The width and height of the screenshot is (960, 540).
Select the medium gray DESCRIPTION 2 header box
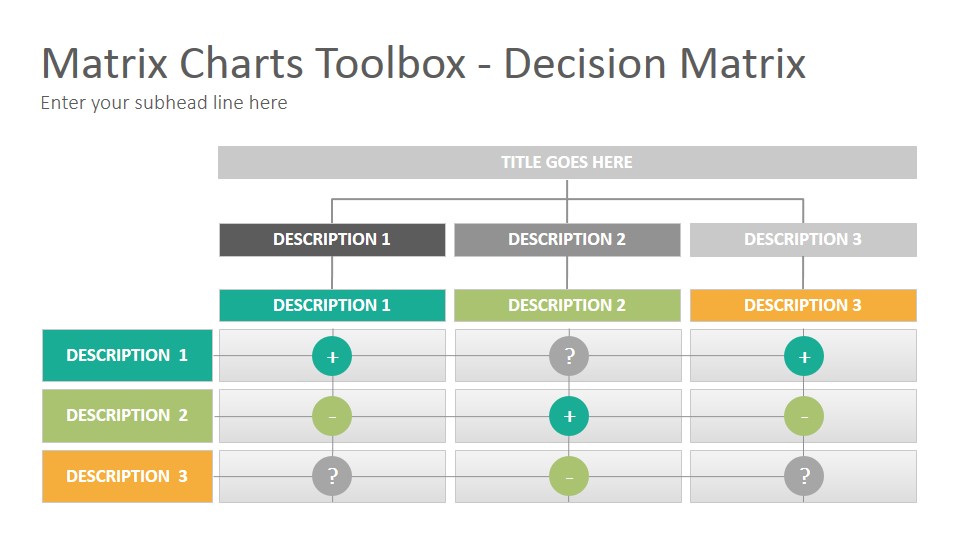tap(567, 239)
